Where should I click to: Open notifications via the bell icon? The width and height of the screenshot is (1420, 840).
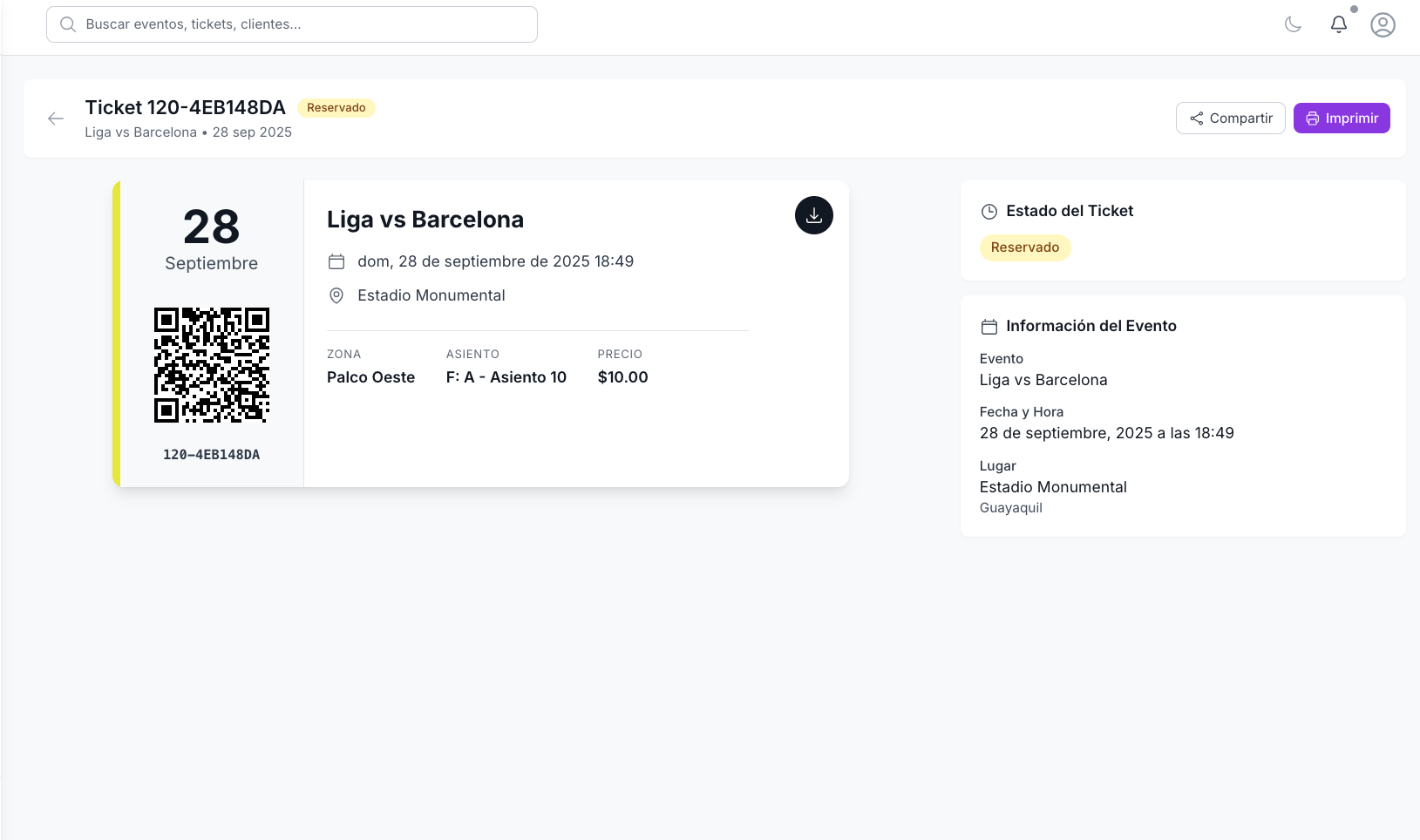[1338, 24]
